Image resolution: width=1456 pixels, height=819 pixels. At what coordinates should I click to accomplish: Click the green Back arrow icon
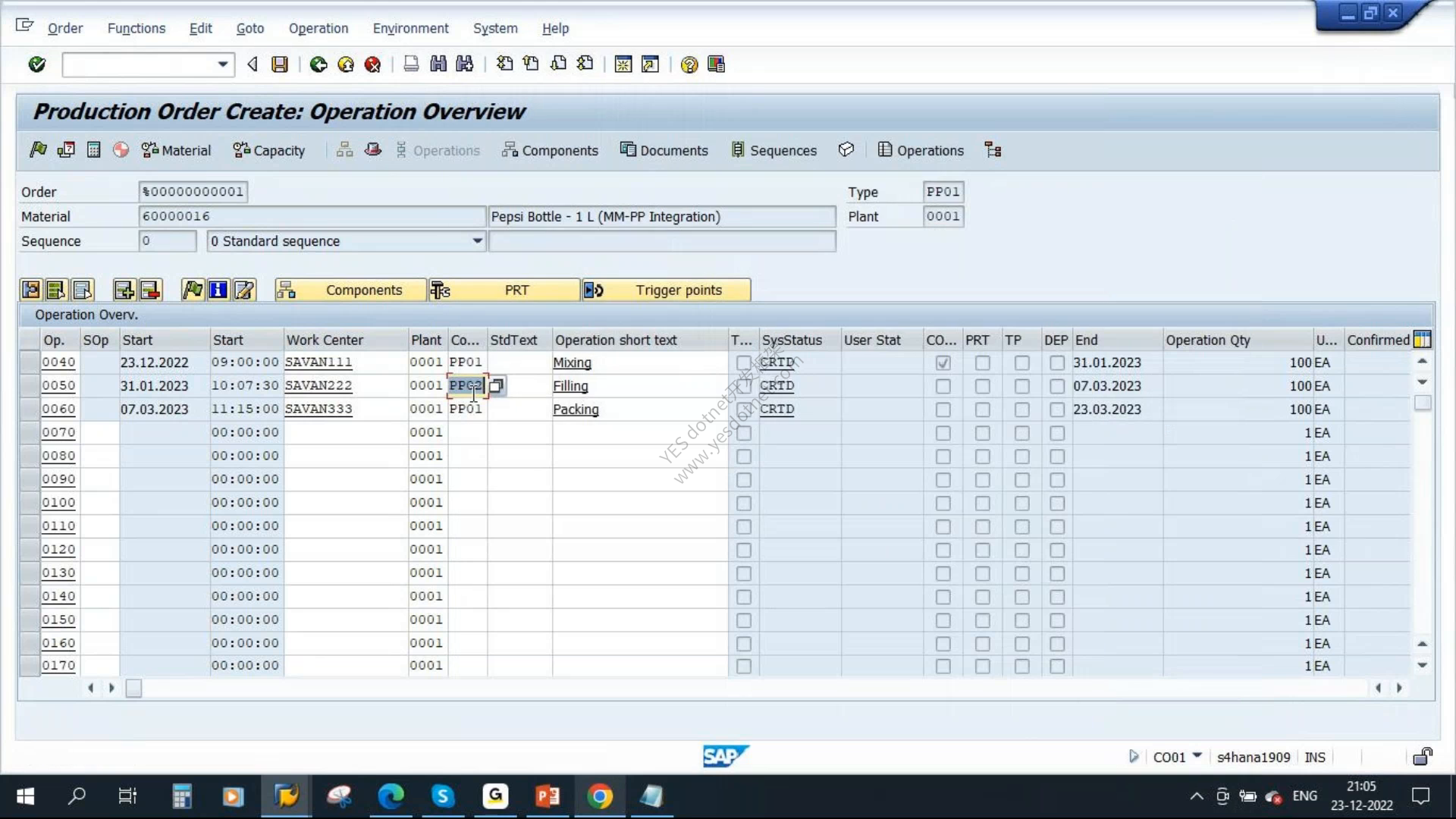(x=318, y=64)
